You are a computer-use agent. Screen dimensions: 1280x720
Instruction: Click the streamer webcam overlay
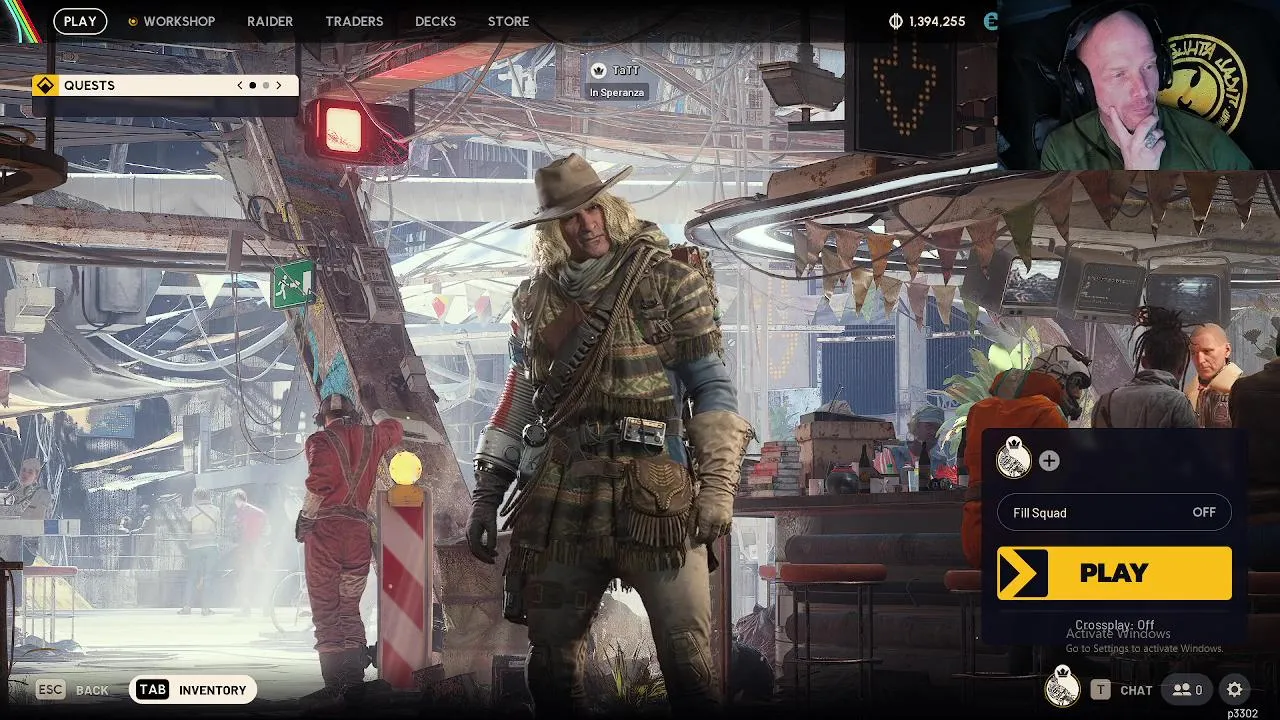pos(1139,85)
